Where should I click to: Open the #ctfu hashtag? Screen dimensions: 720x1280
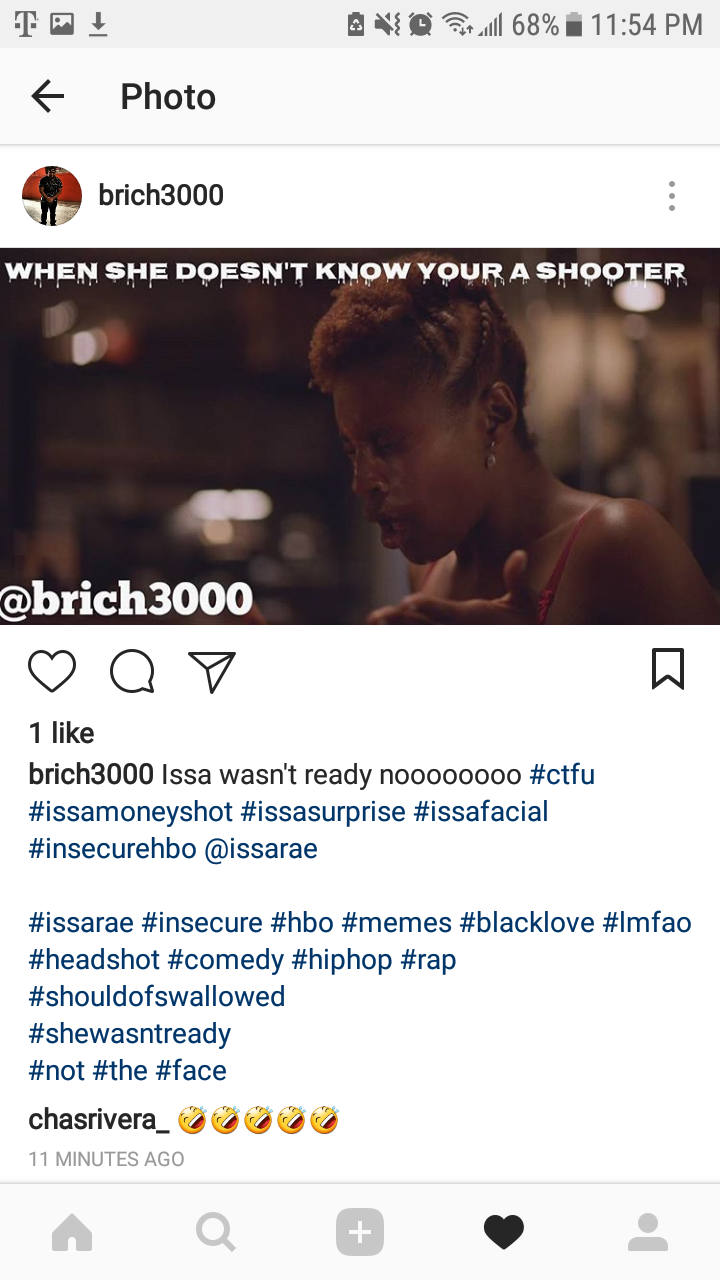tap(562, 775)
